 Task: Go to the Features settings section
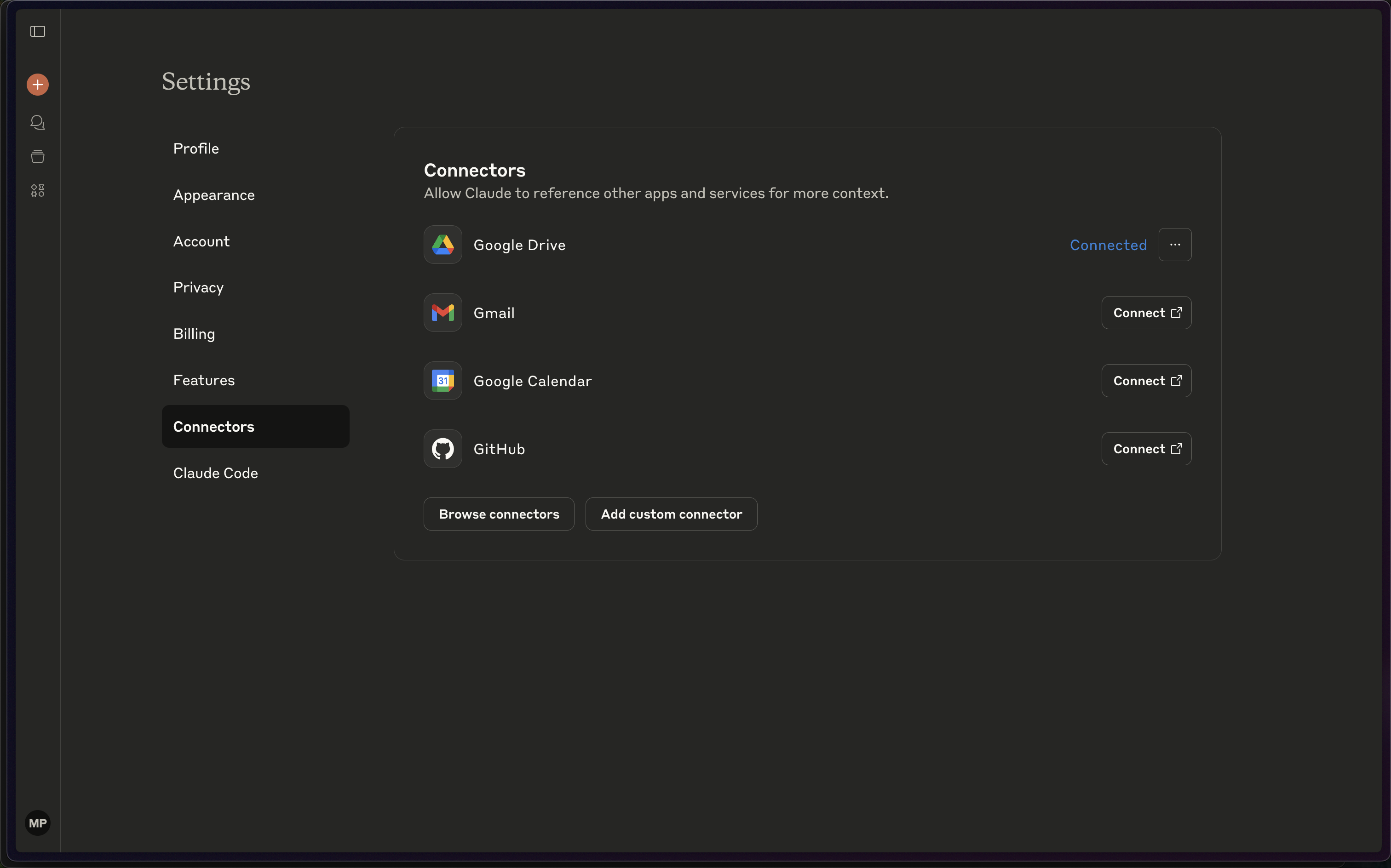[x=256, y=380]
